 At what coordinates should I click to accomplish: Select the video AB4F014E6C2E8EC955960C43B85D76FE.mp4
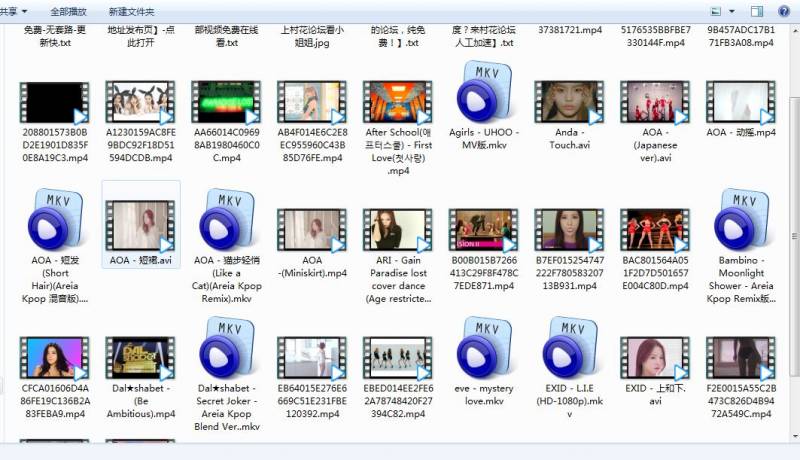point(312,103)
